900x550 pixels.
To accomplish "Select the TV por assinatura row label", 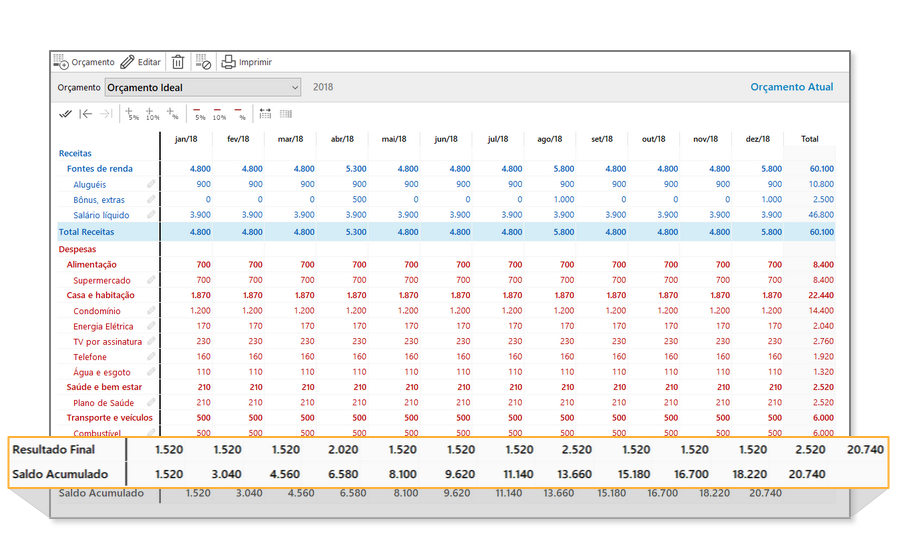I will tap(107, 342).
